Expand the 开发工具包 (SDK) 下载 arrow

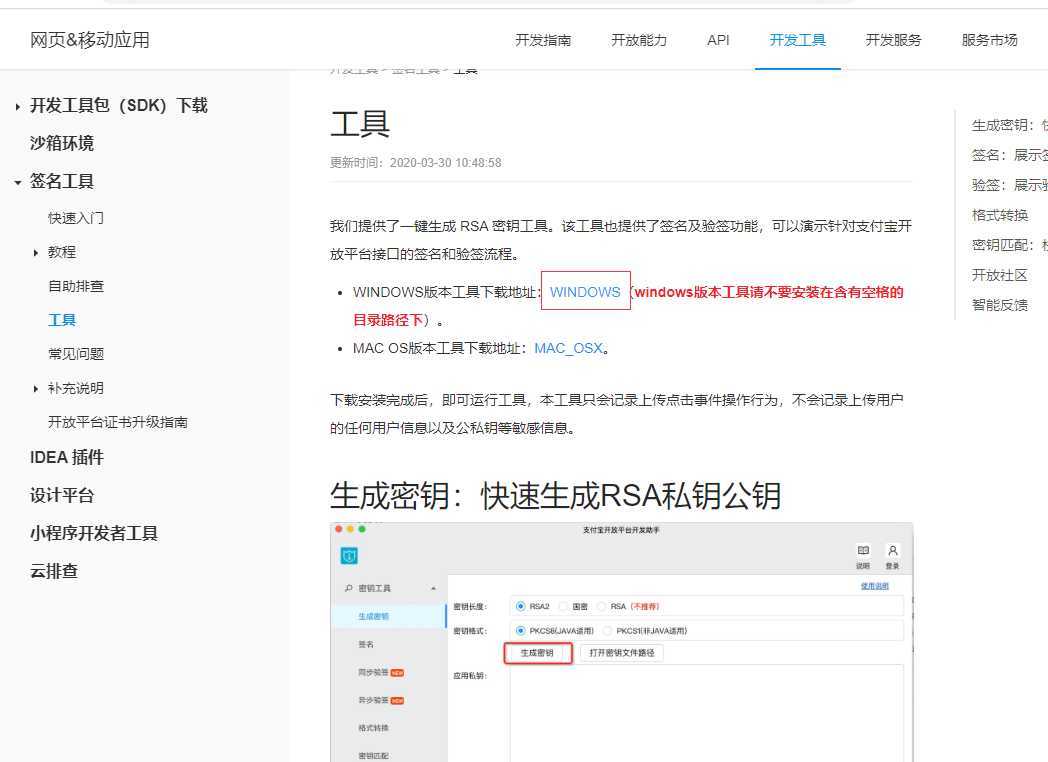[17, 106]
